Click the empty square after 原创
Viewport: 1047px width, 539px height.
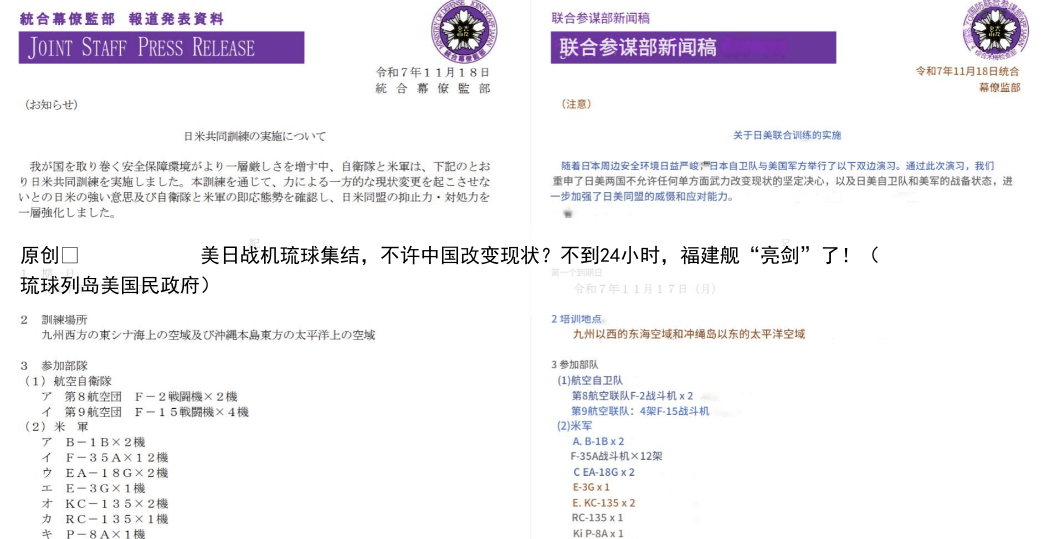(69, 256)
